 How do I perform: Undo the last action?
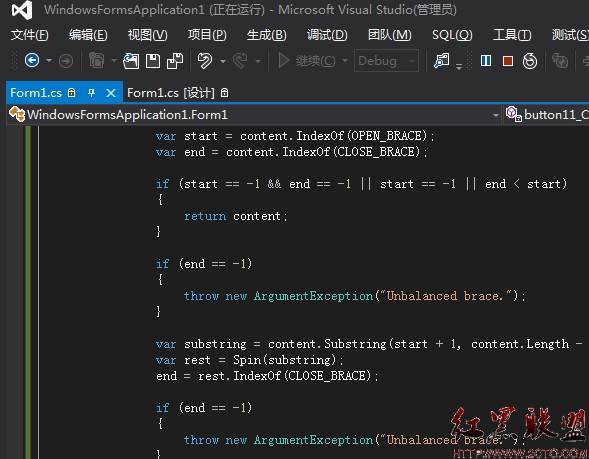click(205, 60)
